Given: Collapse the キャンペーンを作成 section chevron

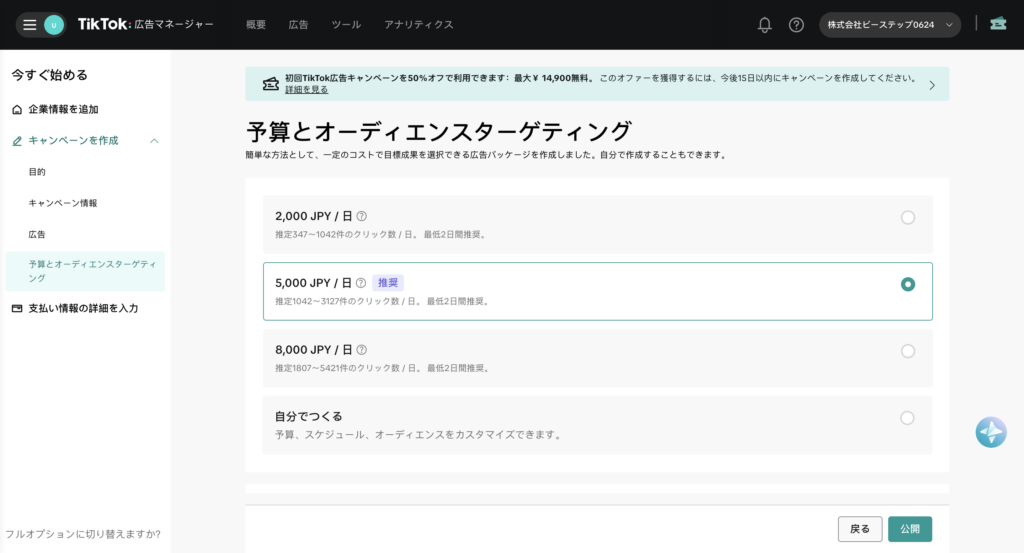Looking at the screenshot, I should [x=154, y=140].
